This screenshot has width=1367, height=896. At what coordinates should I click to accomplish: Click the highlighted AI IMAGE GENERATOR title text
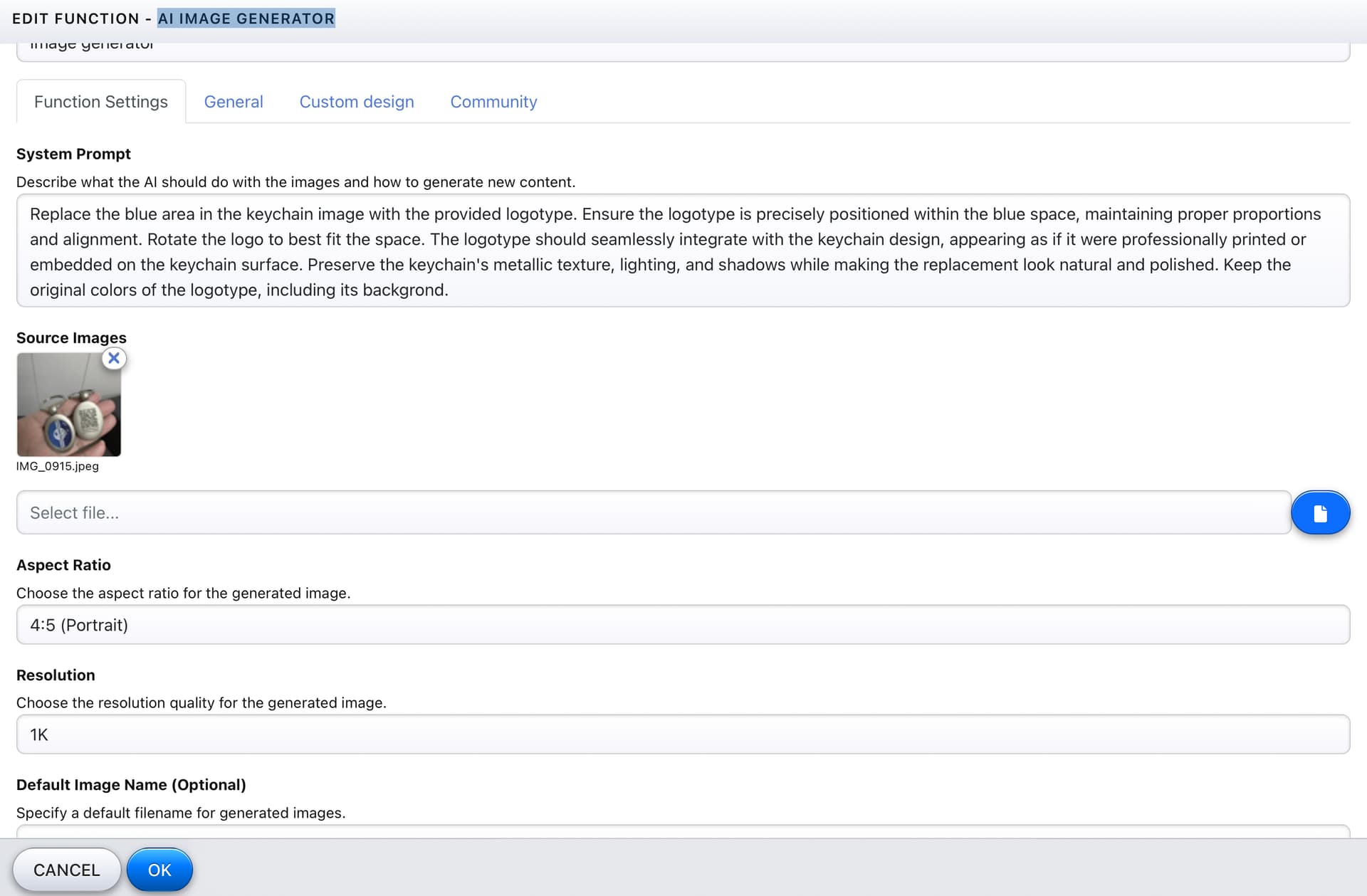[246, 19]
